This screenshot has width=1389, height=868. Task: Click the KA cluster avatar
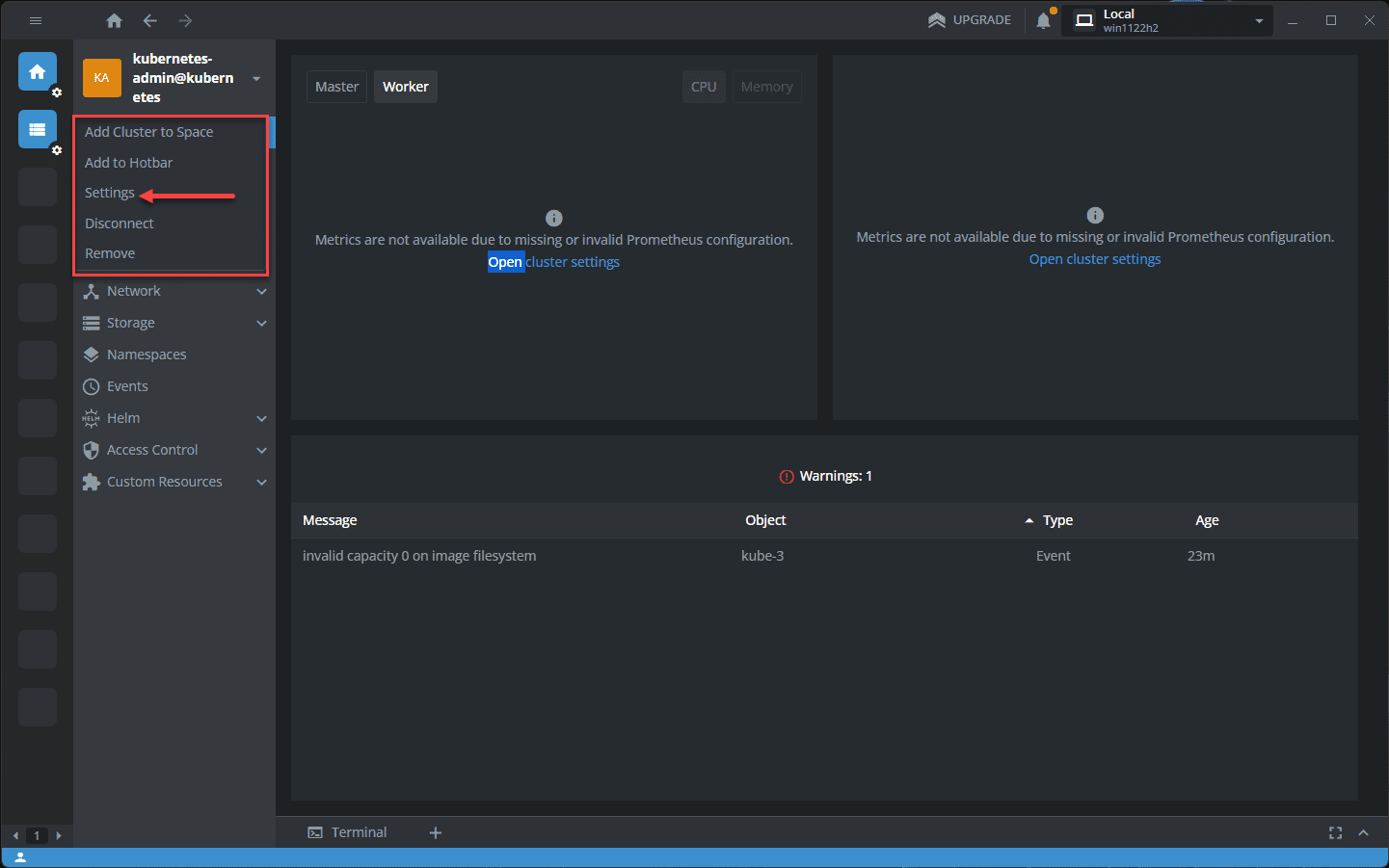102,78
